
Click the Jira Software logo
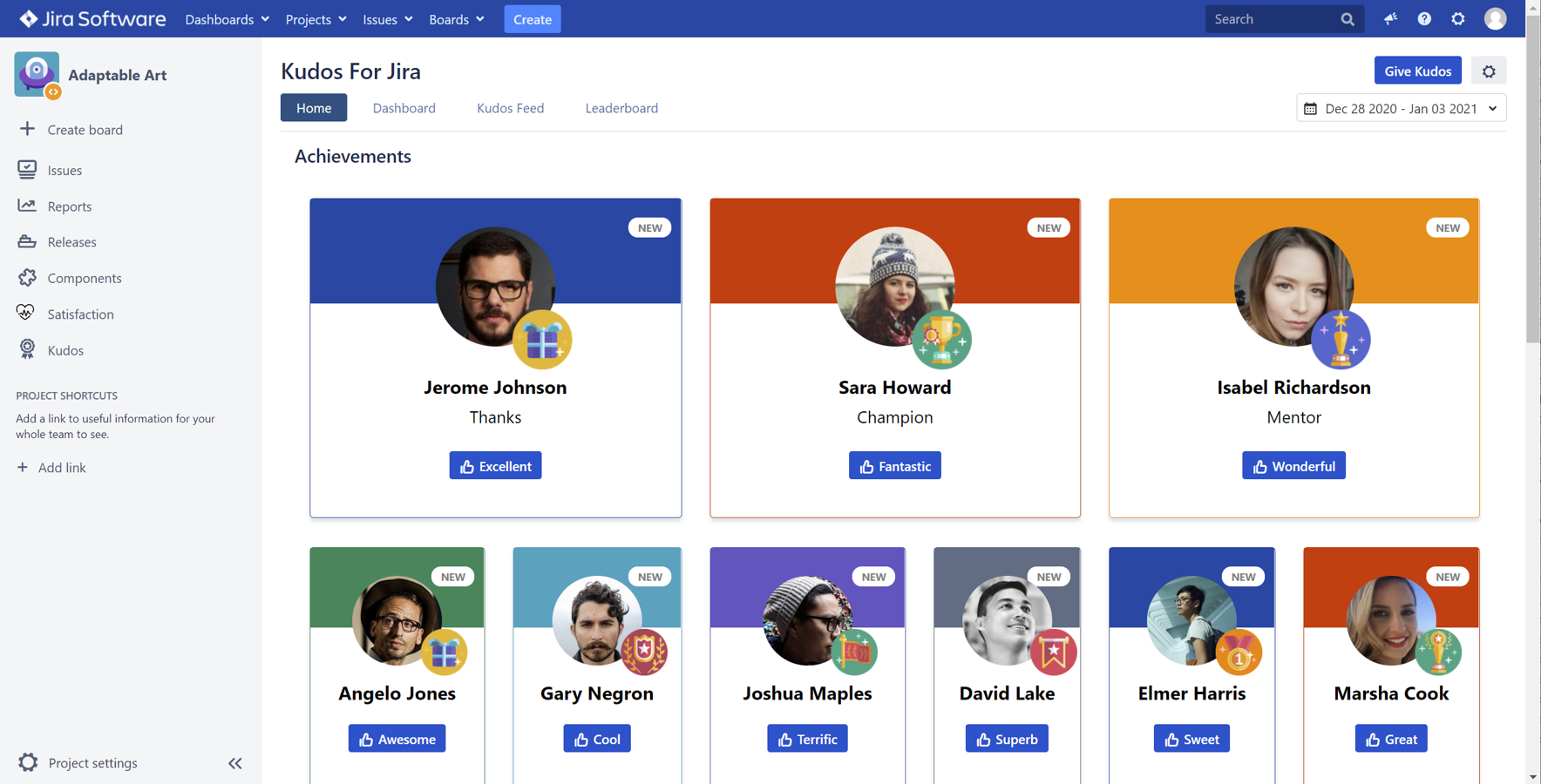click(x=92, y=19)
